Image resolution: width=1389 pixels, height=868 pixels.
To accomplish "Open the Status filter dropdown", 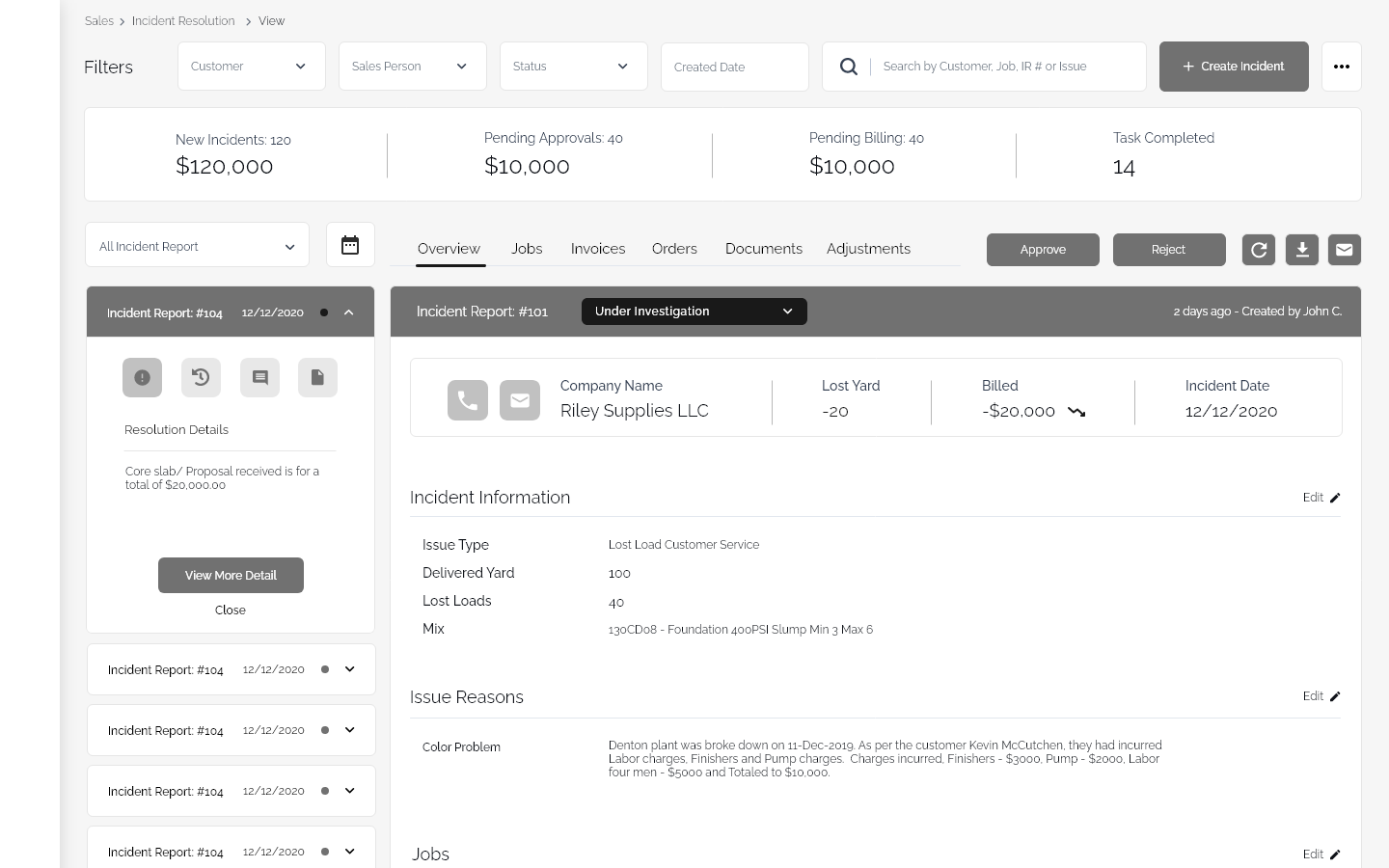I will tap(574, 67).
